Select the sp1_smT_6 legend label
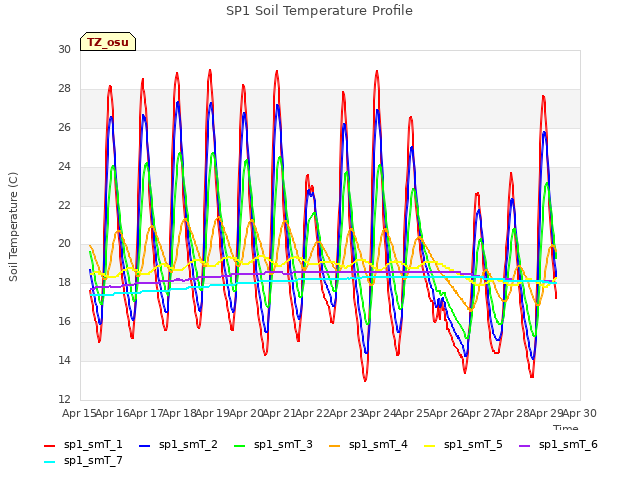Image resolution: width=640 pixels, height=480 pixels. [x=568, y=445]
